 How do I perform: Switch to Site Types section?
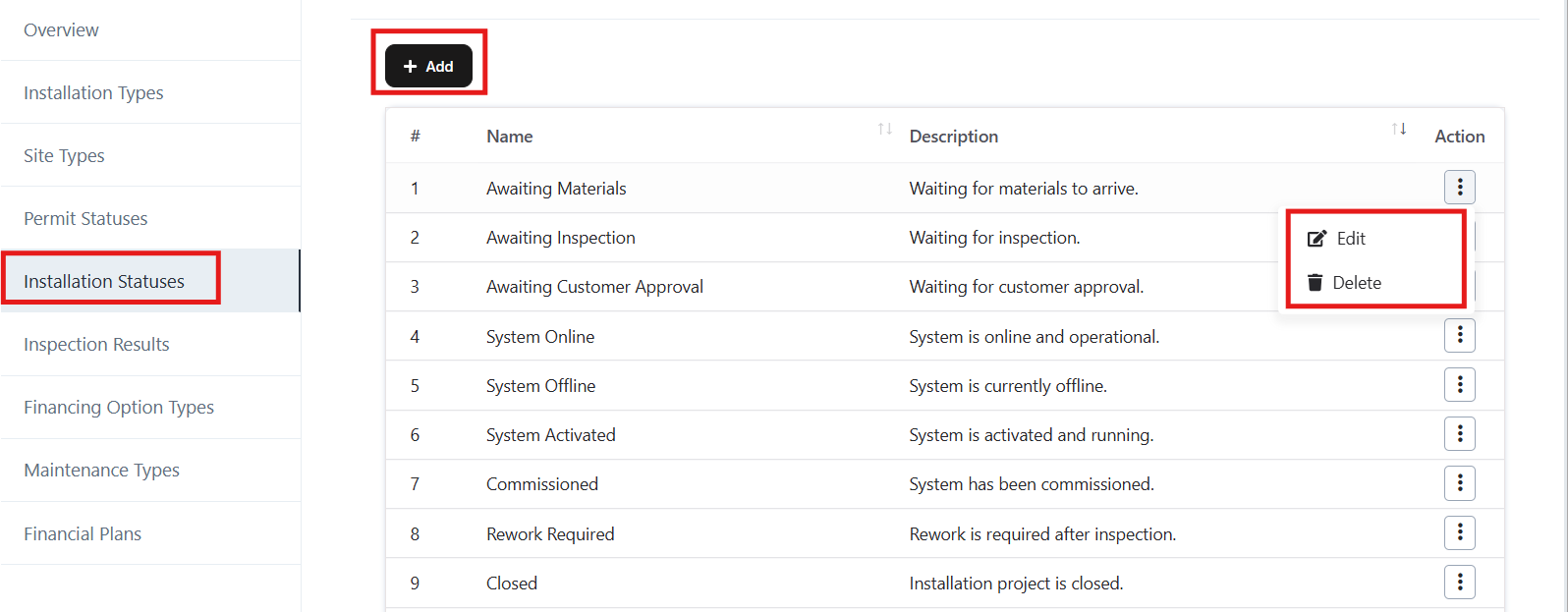tap(64, 156)
